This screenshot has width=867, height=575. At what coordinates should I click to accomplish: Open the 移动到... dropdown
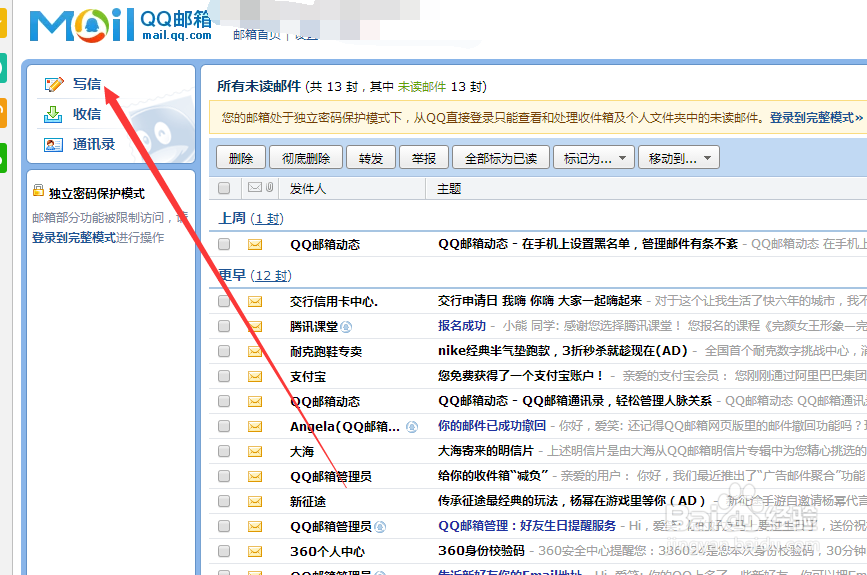679,158
